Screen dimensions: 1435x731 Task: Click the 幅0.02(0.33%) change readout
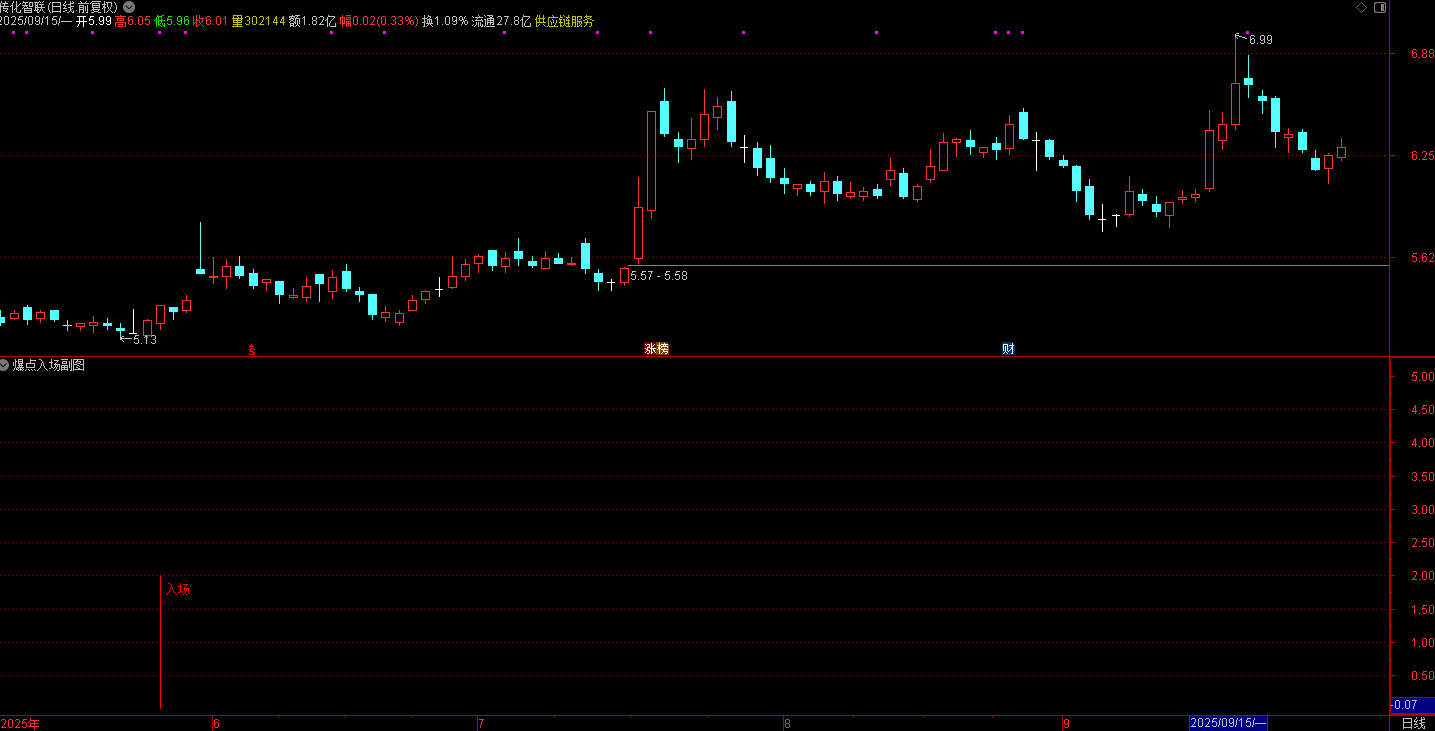(x=379, y=21)
